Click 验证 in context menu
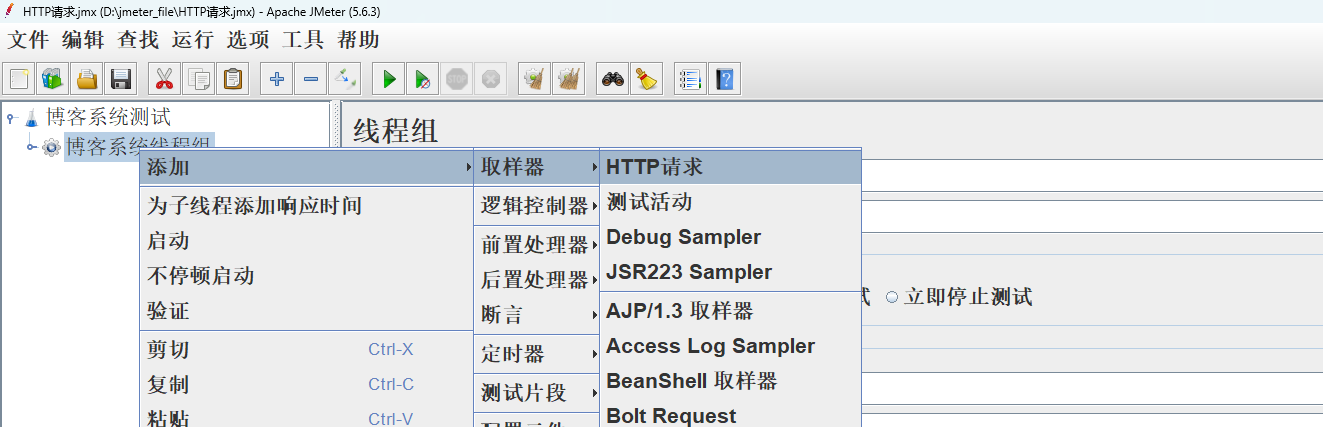Image resolution: width=1323 pixels, height=427 pixels. pyautogui.click(x=306, y=311)
